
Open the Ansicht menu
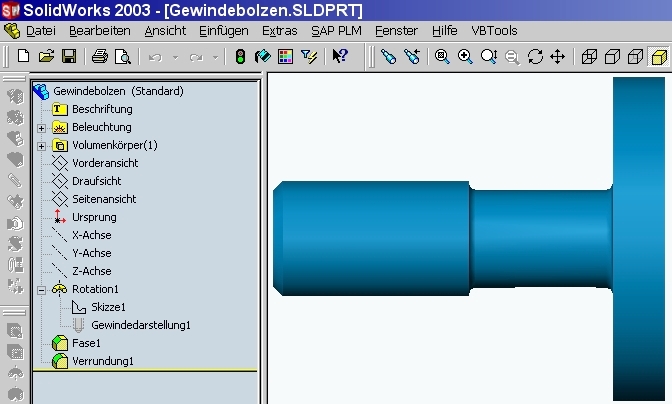point(165,31)
